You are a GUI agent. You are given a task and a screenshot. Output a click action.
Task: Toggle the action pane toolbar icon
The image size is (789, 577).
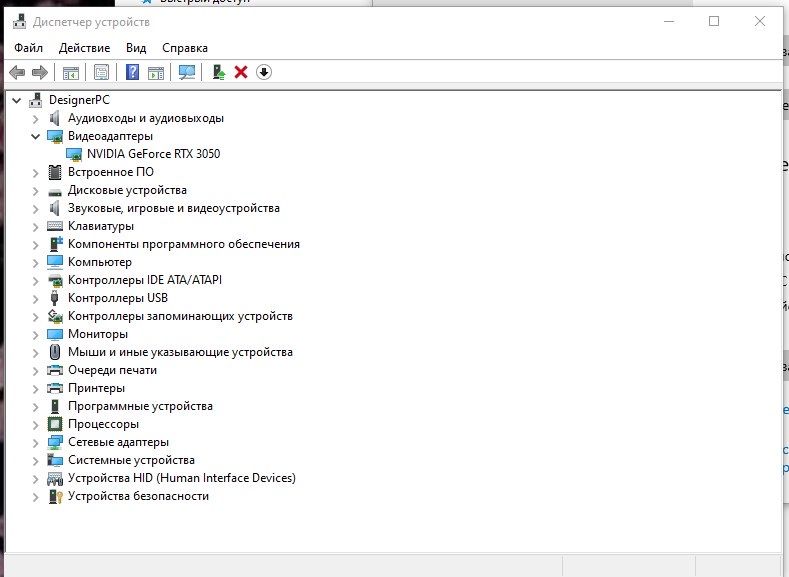pos(156,72)
